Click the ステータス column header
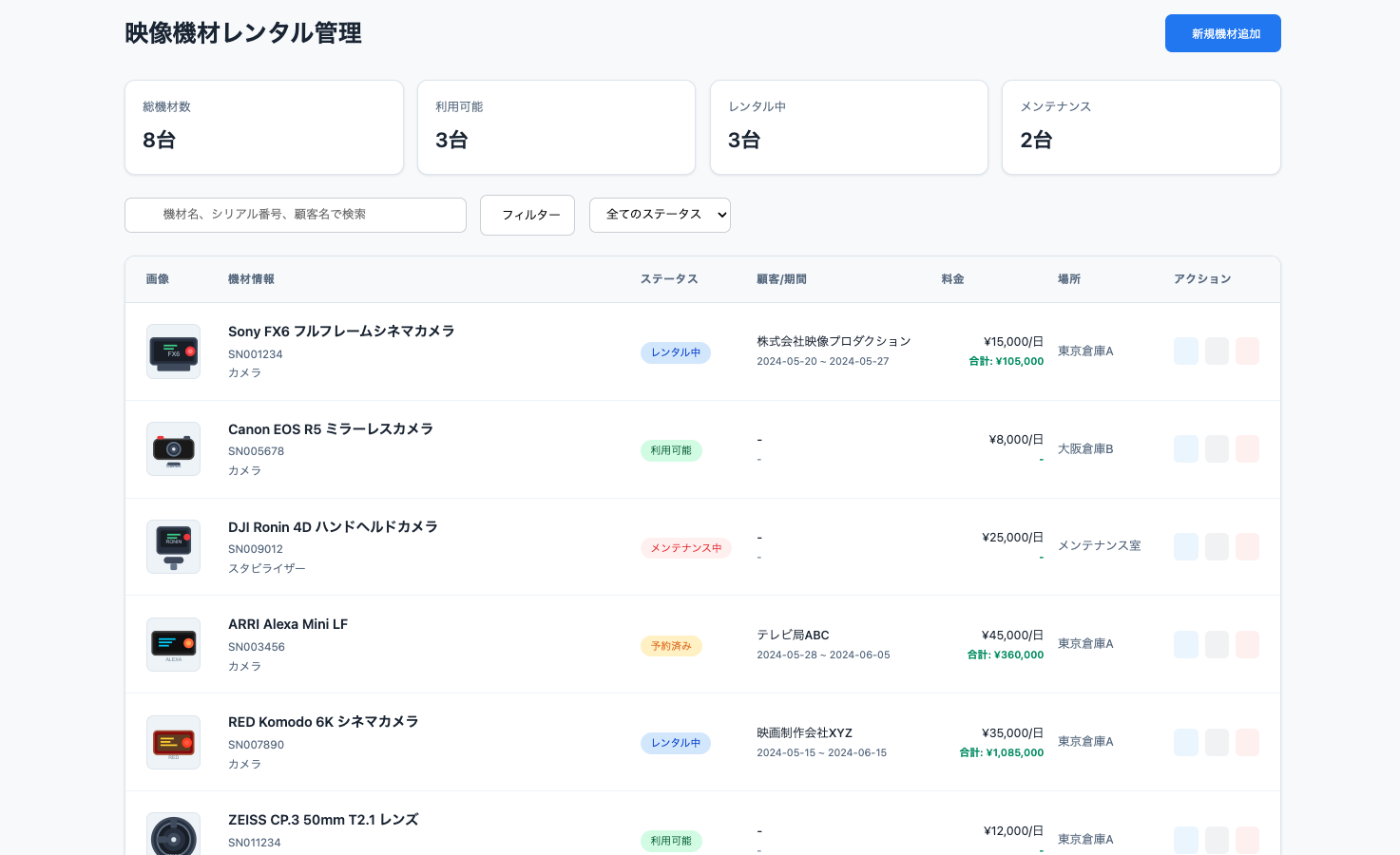The height and width of the screenshot is (855, 1400). pyautogui.click(x=669, y=279)
